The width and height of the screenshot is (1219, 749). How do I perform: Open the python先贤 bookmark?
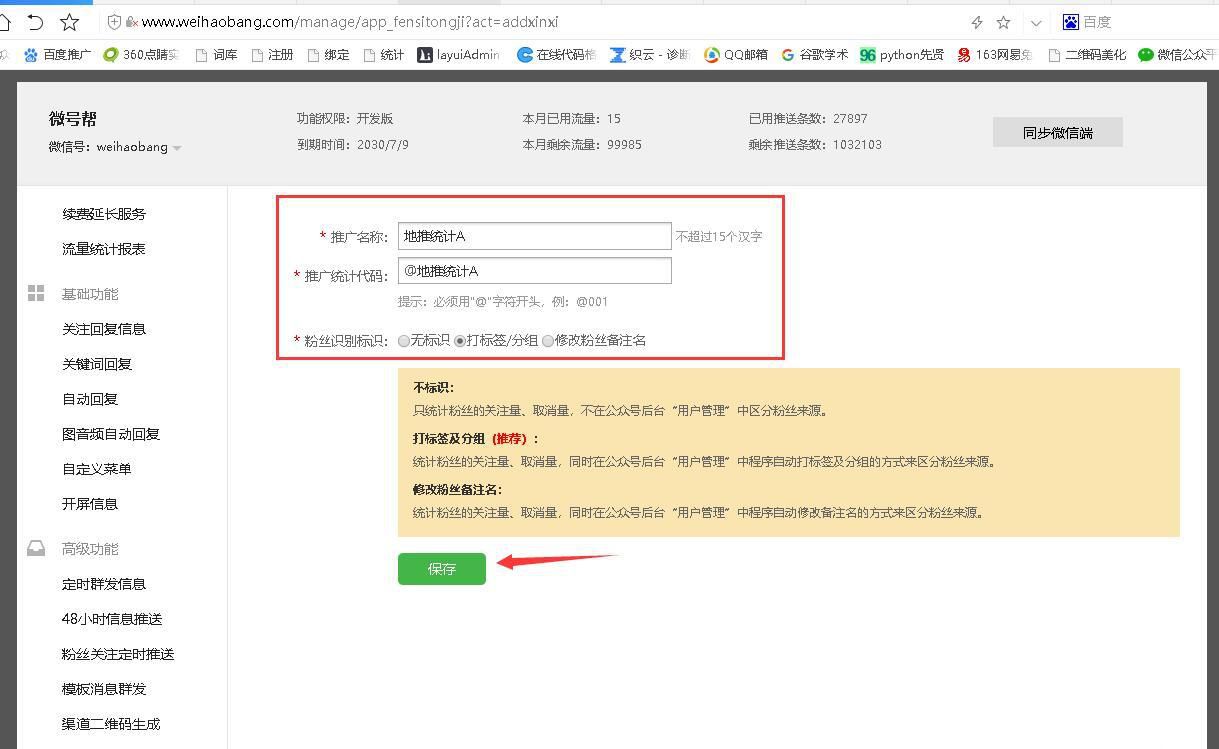[x=900, y=54]
